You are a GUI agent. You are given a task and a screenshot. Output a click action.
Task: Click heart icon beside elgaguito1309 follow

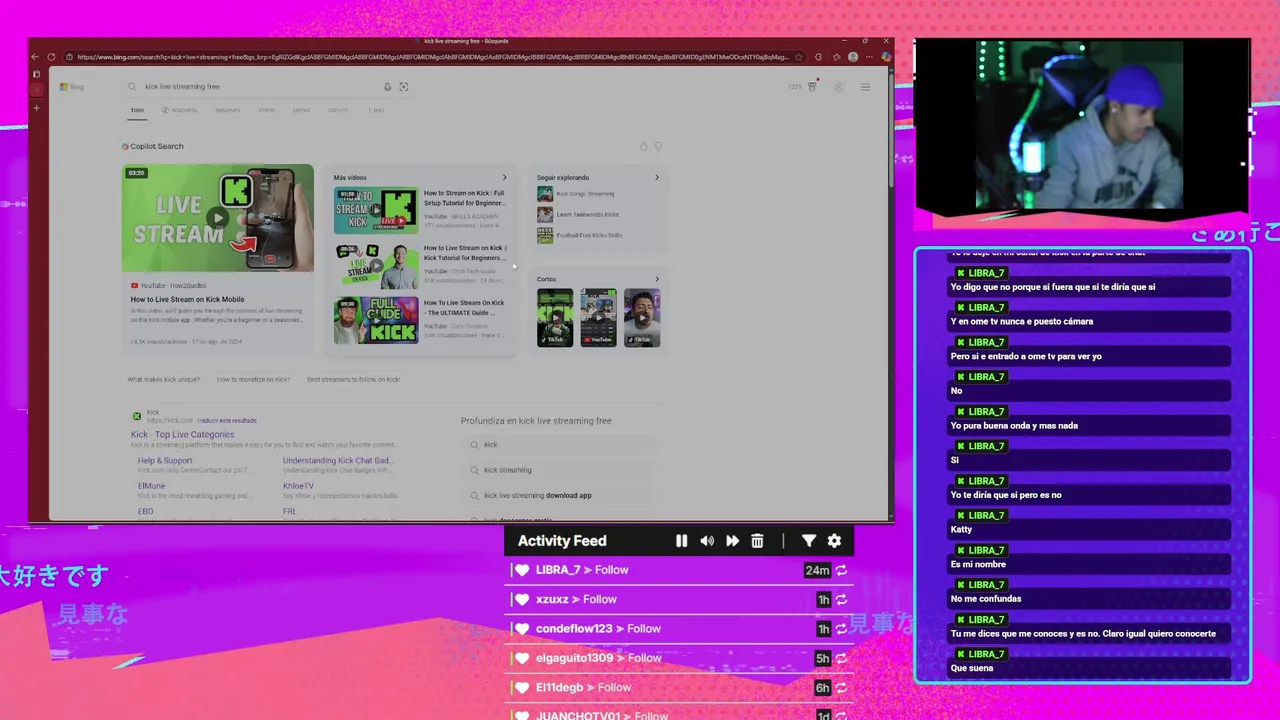click(x=521, y=658)
